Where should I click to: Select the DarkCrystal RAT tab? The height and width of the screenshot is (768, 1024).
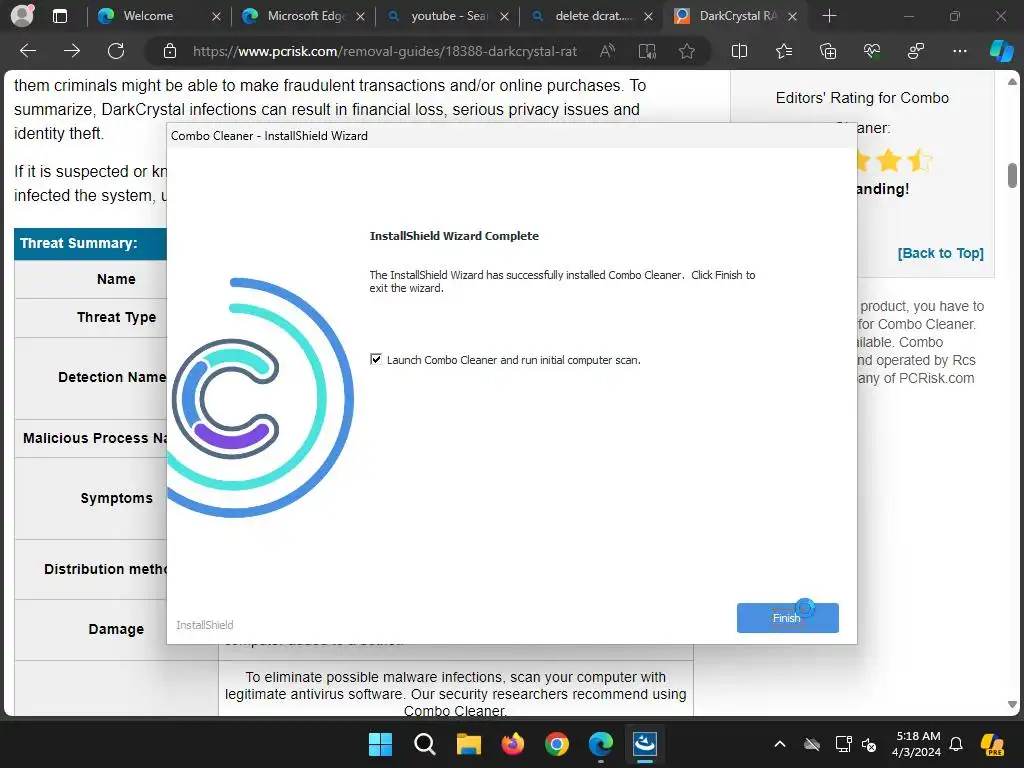(737, 16)
